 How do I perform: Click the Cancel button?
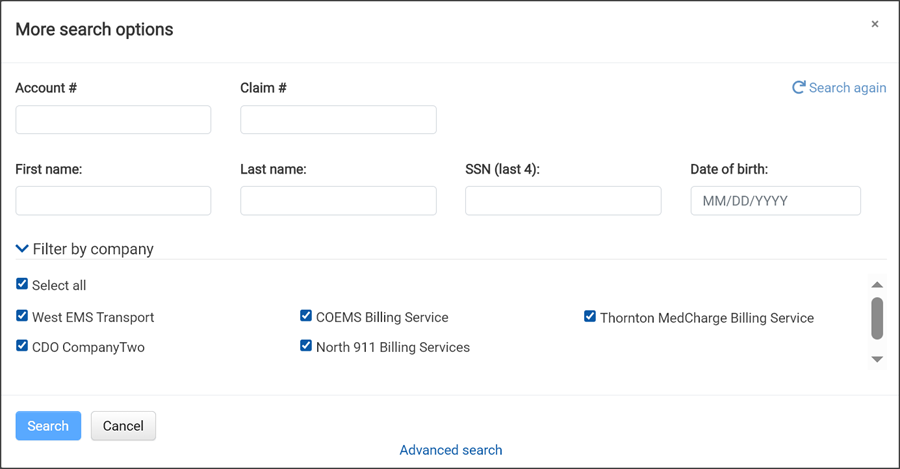click(x=123, y=426)
